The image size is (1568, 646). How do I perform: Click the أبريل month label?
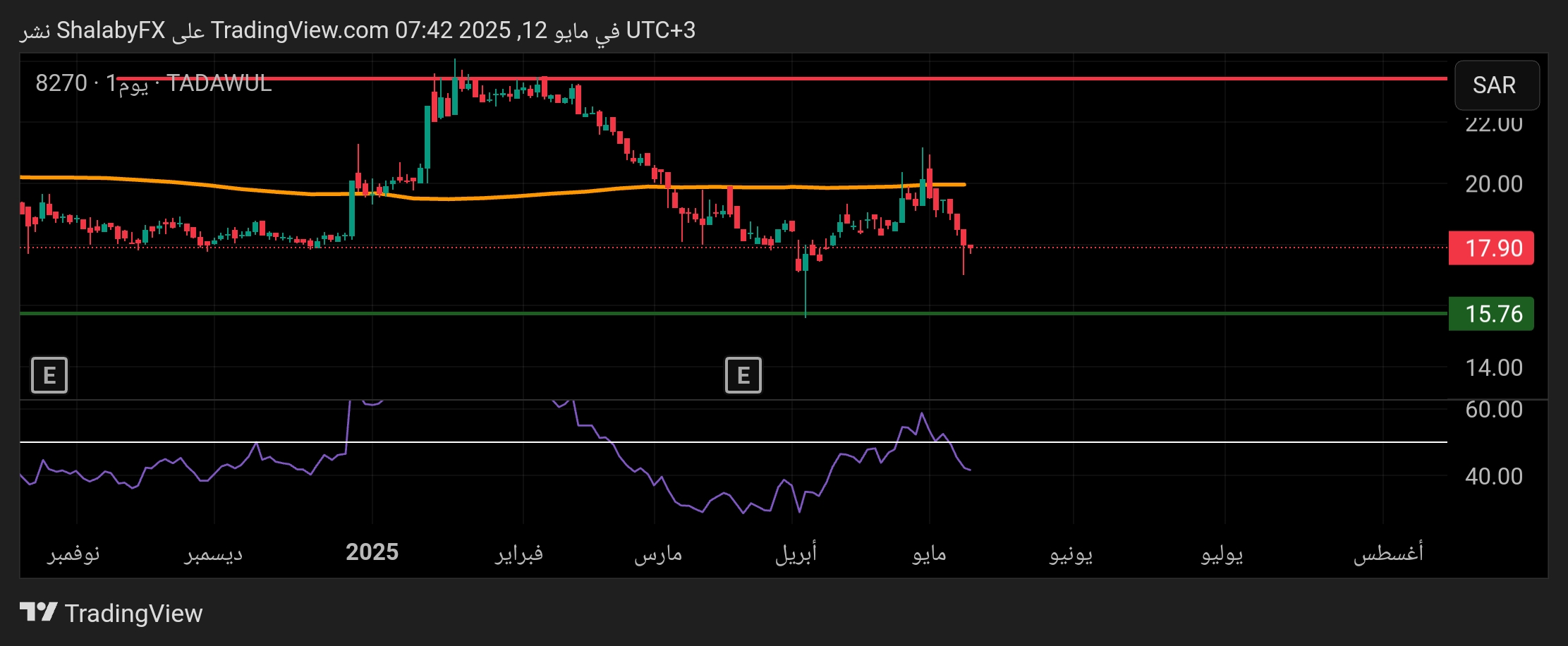click(796, 554)
